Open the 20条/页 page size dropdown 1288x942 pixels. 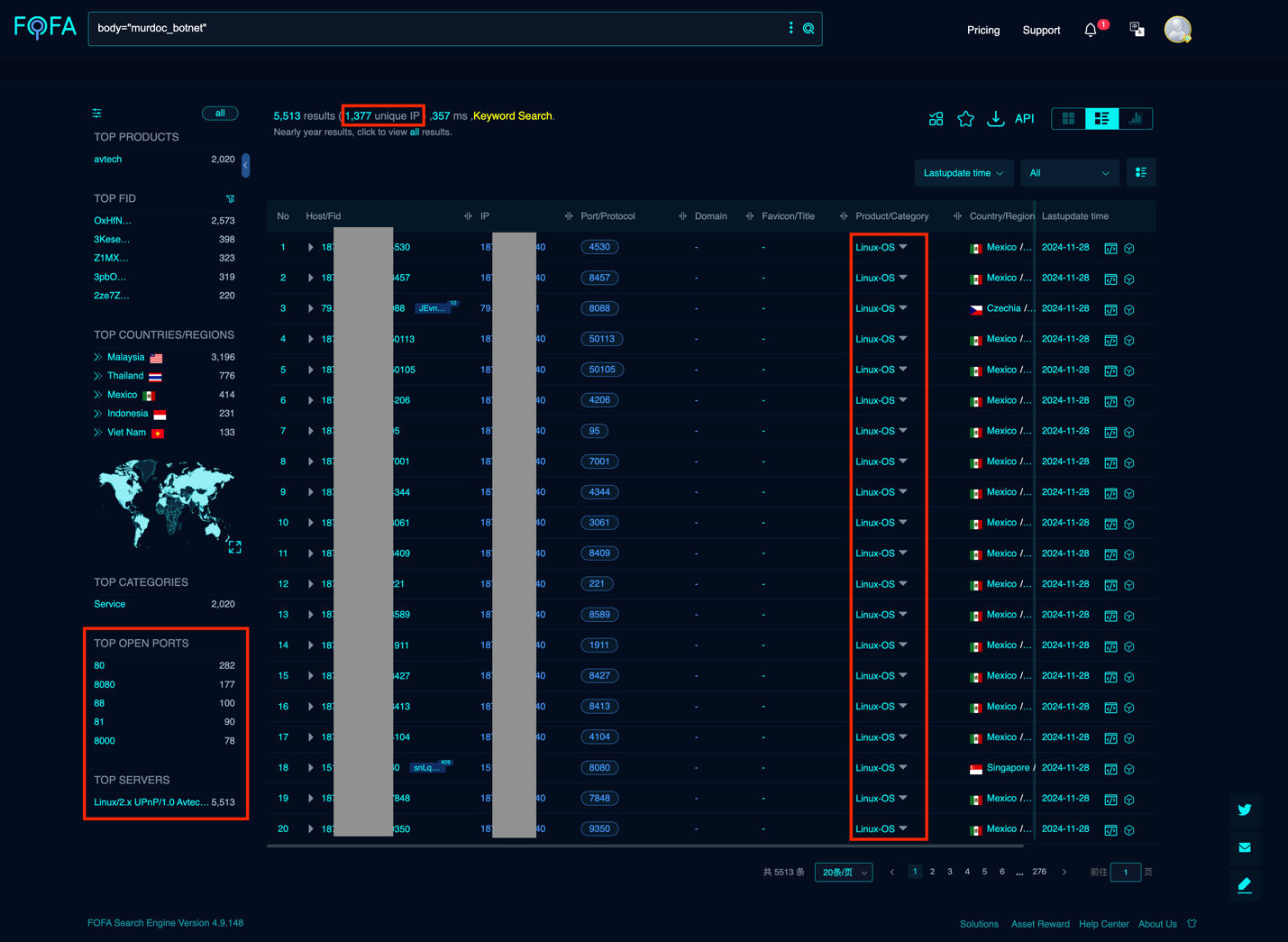pyautogui.click(x=844, y=873)
